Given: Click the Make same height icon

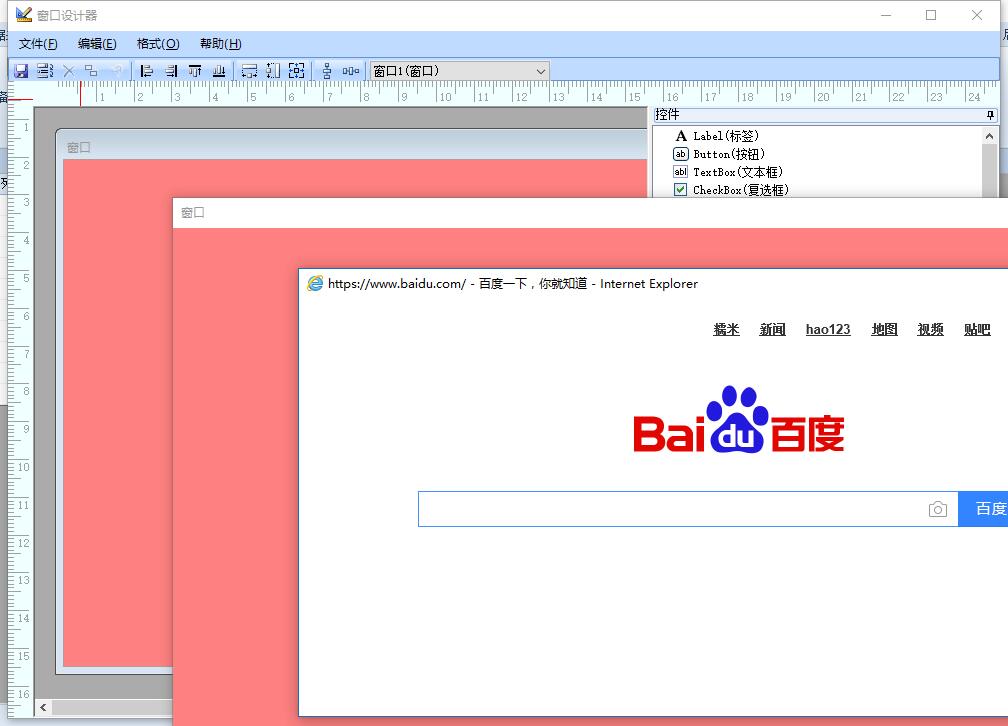Looking at the screenshot, I should tap(273, 71).
